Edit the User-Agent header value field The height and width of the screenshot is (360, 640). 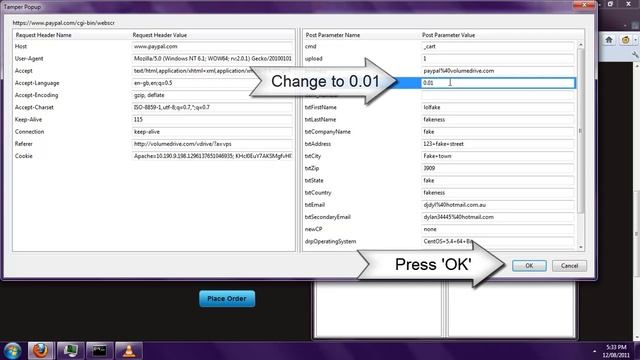pos(212,59)
